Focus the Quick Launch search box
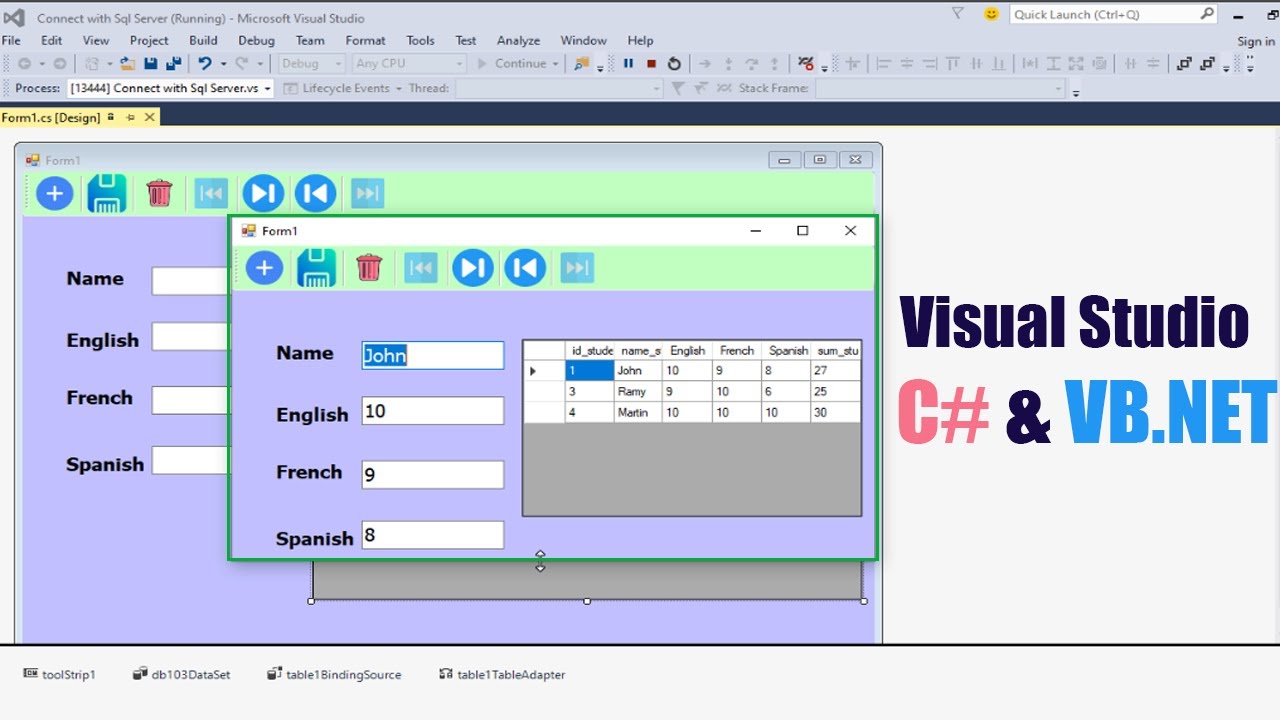 click(1113, 14)
